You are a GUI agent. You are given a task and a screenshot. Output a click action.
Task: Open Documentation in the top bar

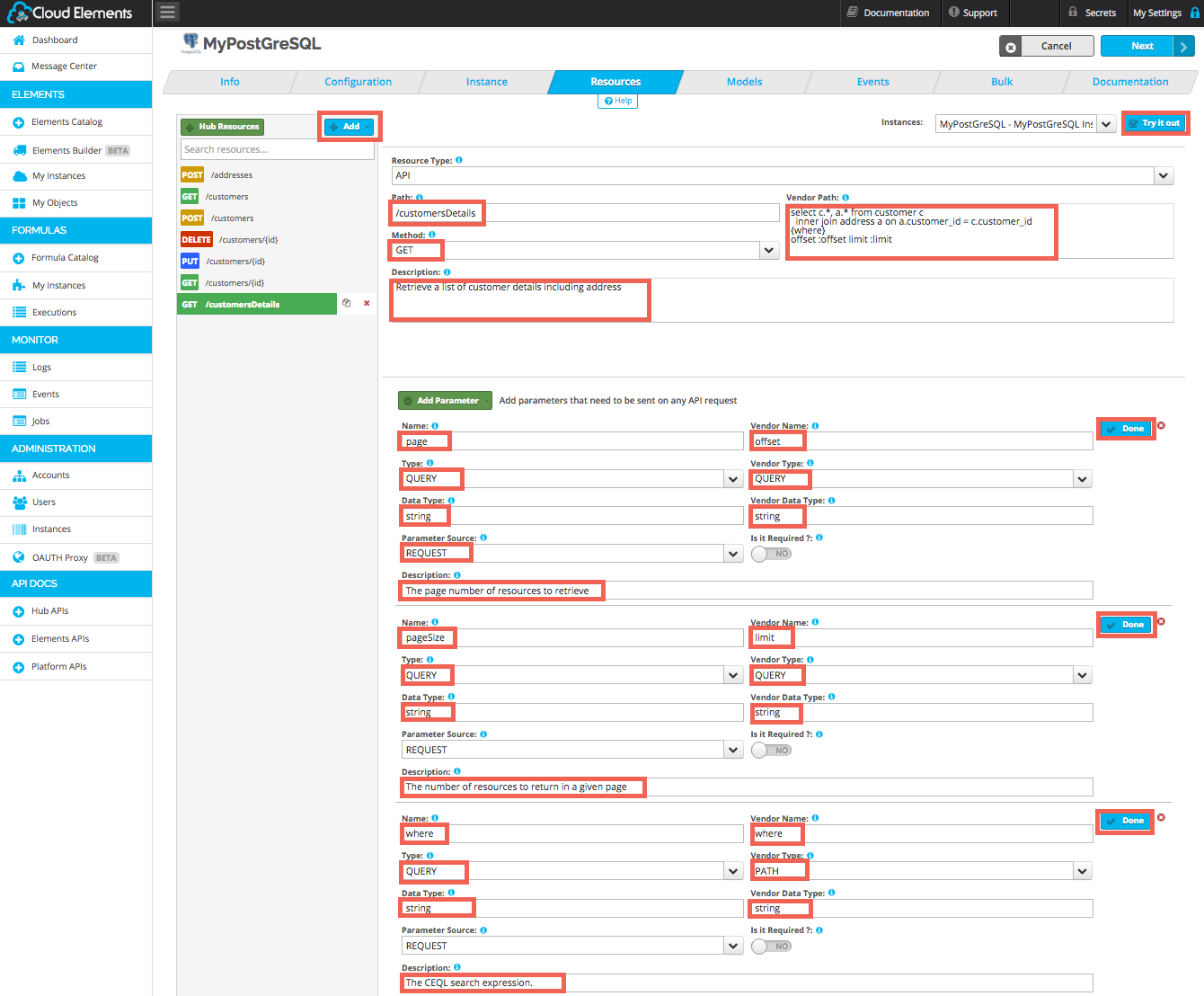point(888,13)
